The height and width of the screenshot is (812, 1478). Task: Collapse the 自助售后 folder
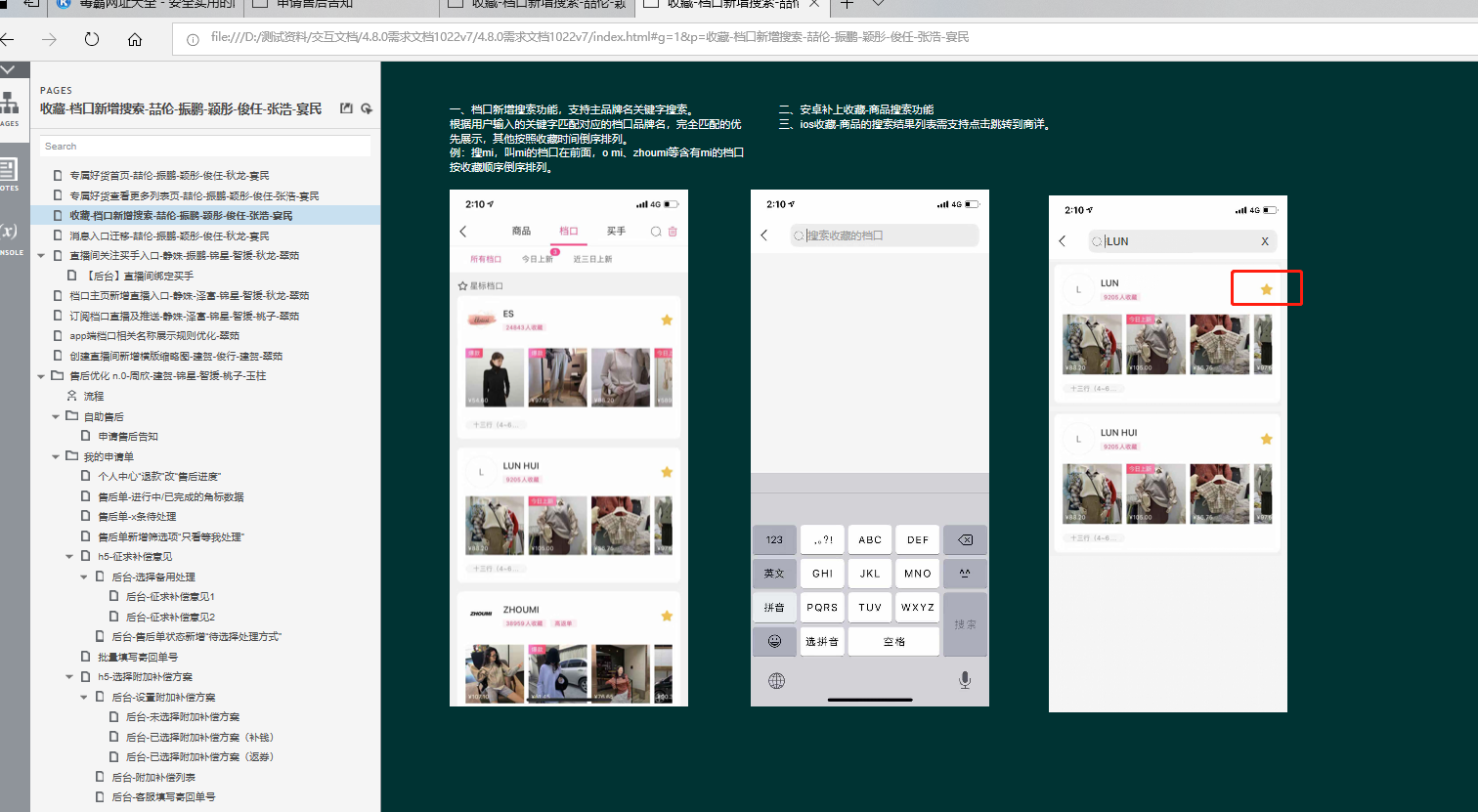(x=57, y=416)
